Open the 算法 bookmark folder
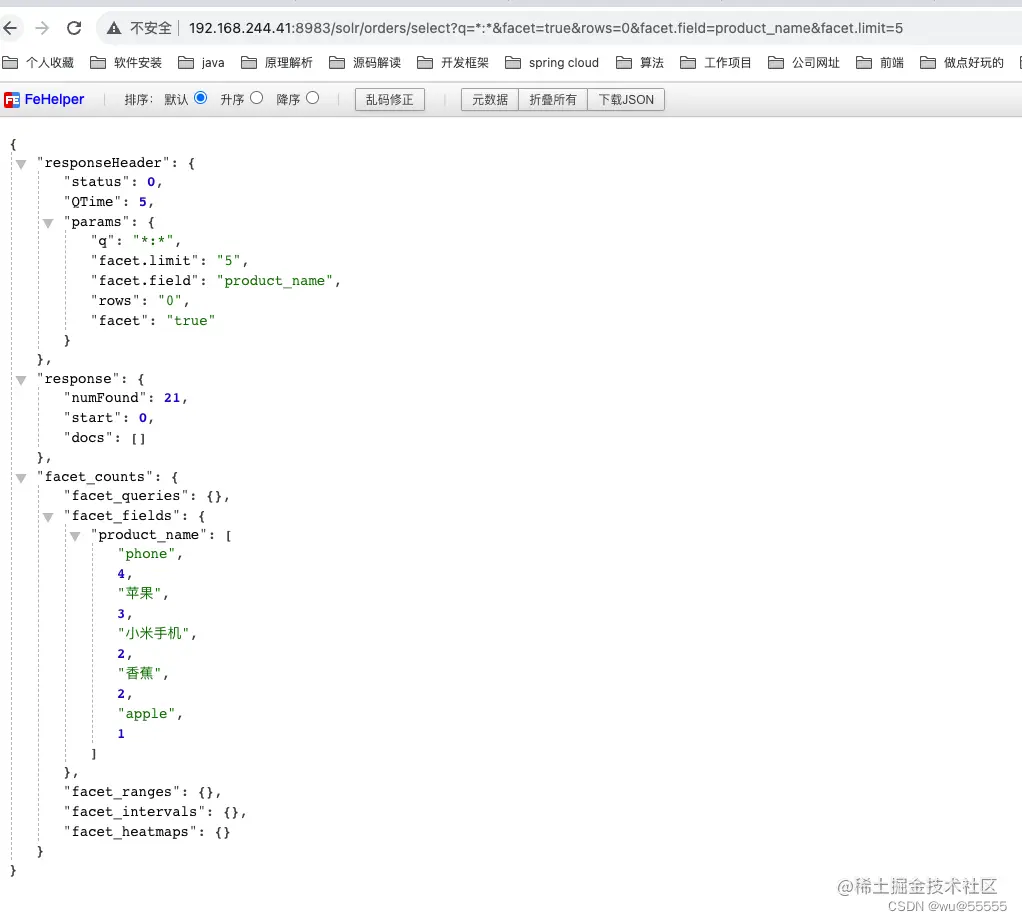 click(x=640, y=63)
